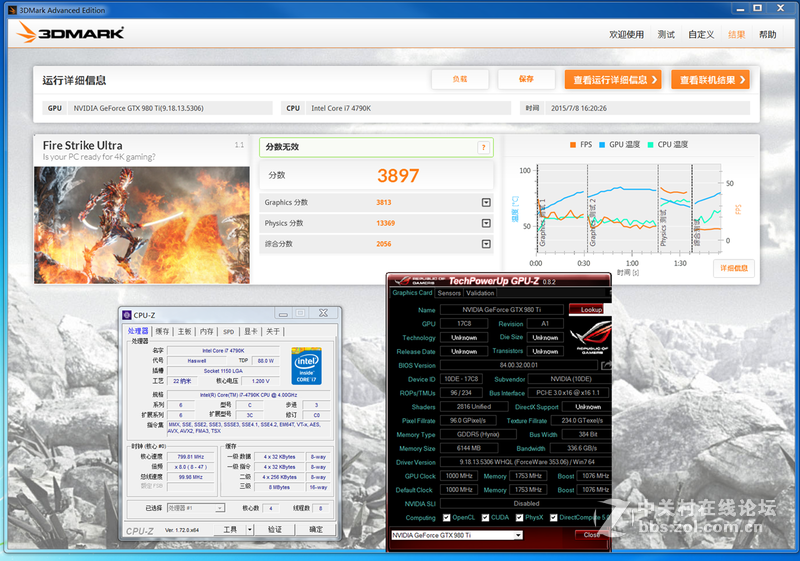Viewport: 800px width, 561px height.
Task: Toggle the OpenCL checkbox in GPU-Z
Action: [x=447, y=518]
